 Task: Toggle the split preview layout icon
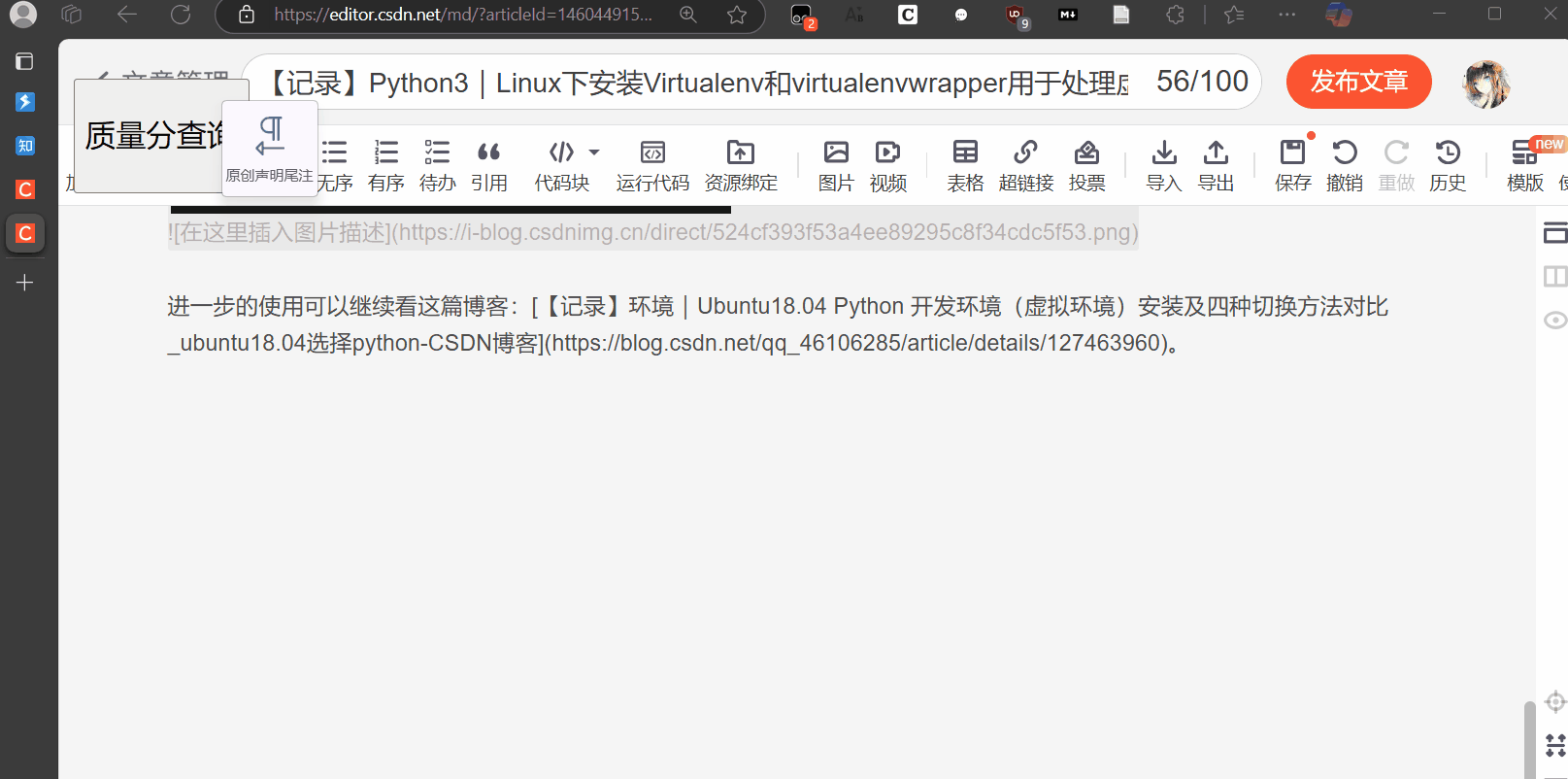click(x=1554, y=276)
